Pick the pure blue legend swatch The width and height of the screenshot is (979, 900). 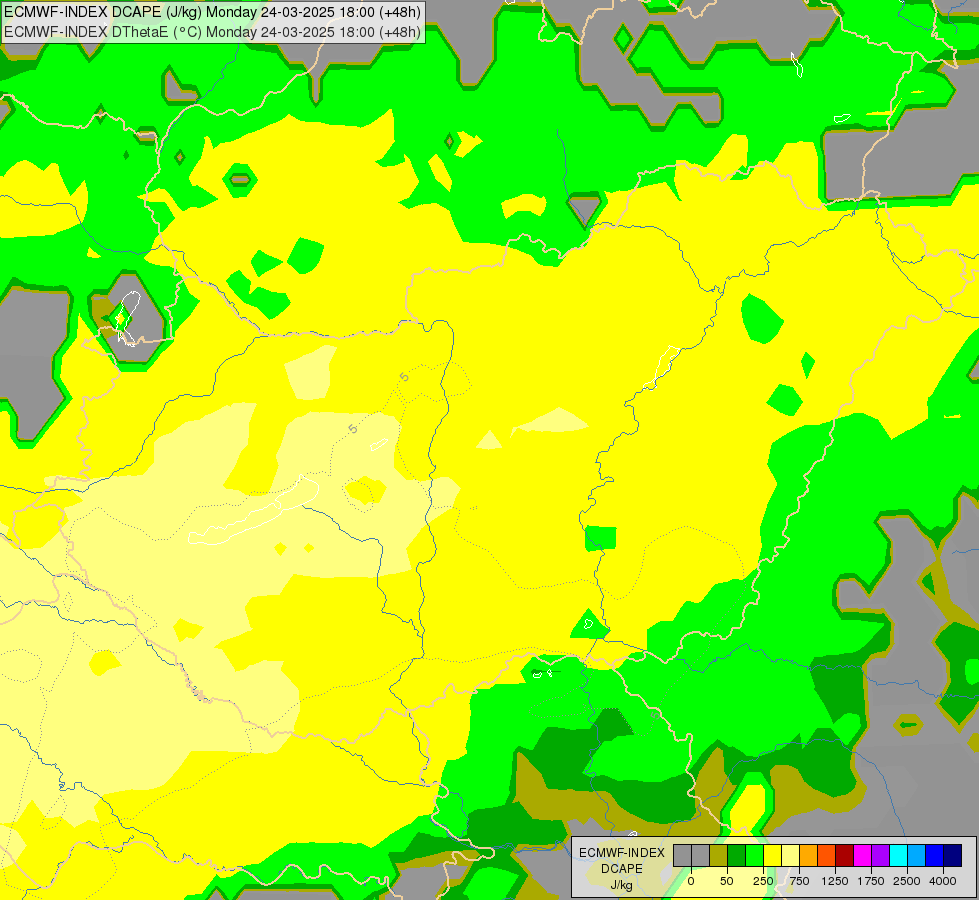(935, 855)
